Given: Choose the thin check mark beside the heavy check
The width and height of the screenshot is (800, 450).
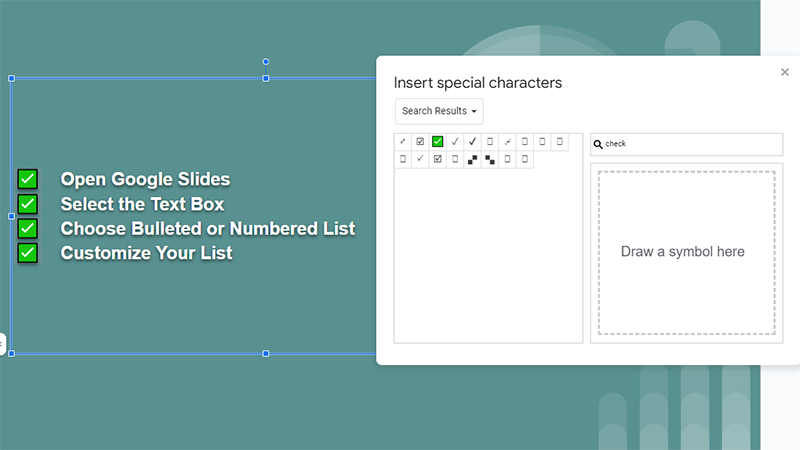Looking at the screenshot, I should tap(455, 141).
